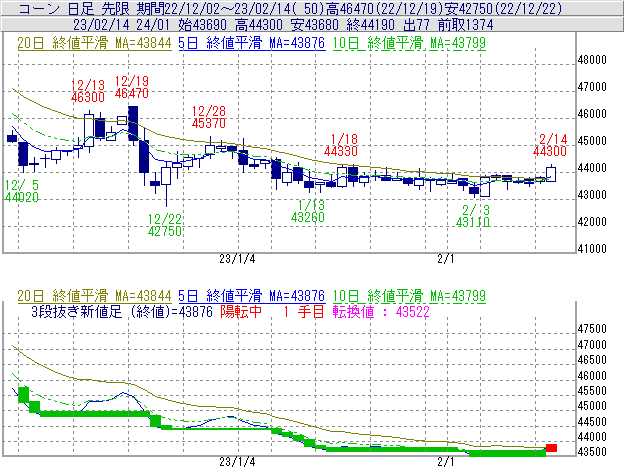
Task: Click the 10日 終値平滑 legend in lower chart
Action: (409, 296)
